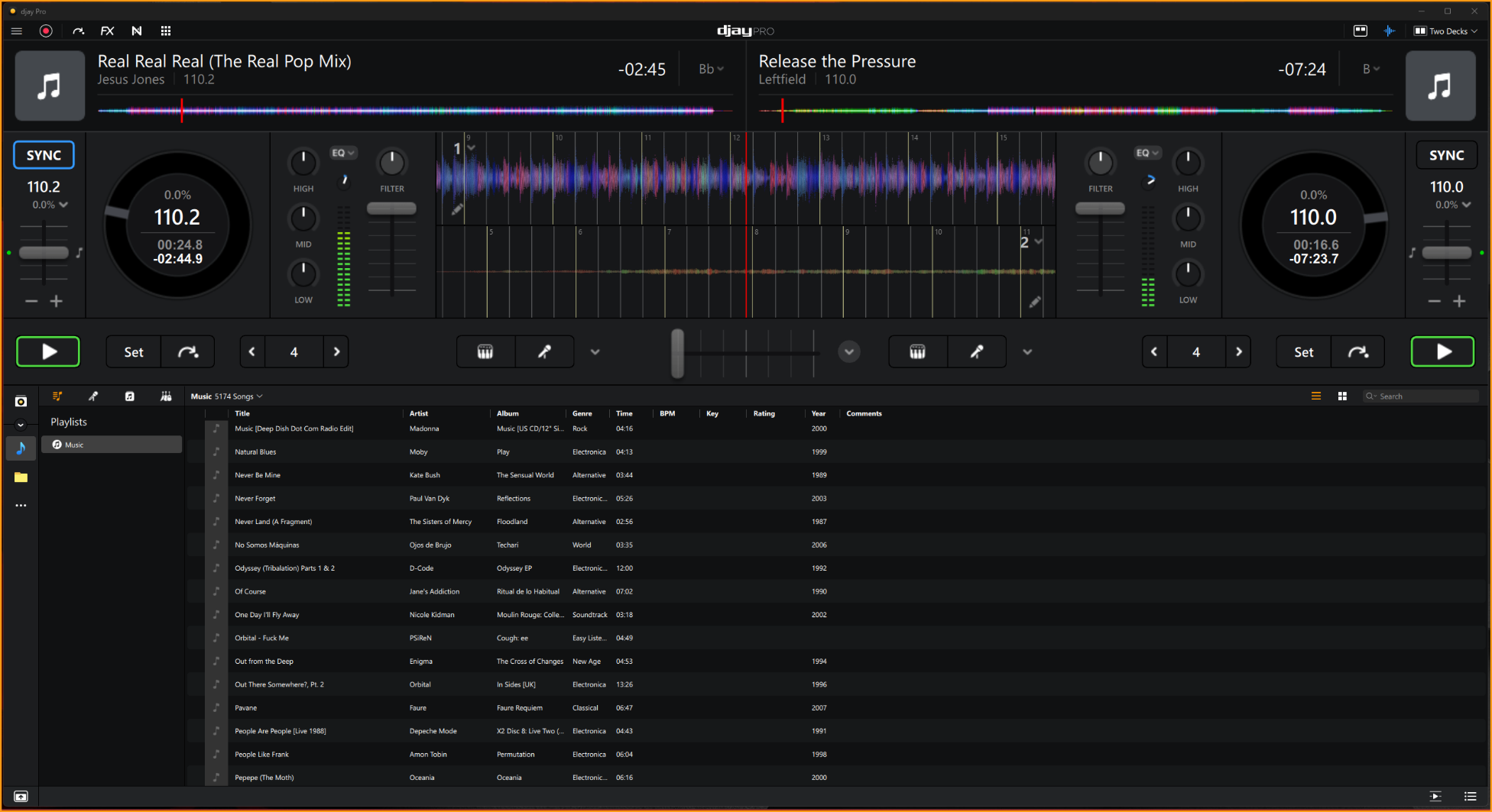Expand the crossfader options chevron

(x=849, y=352)
